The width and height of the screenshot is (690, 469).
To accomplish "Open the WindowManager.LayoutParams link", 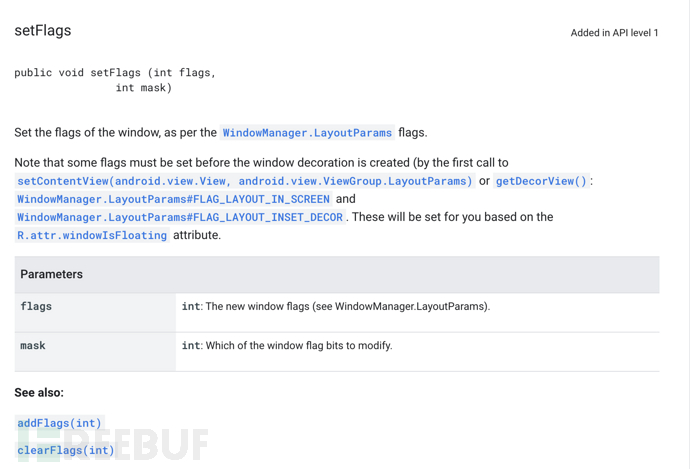I will [x=307, y=133].
